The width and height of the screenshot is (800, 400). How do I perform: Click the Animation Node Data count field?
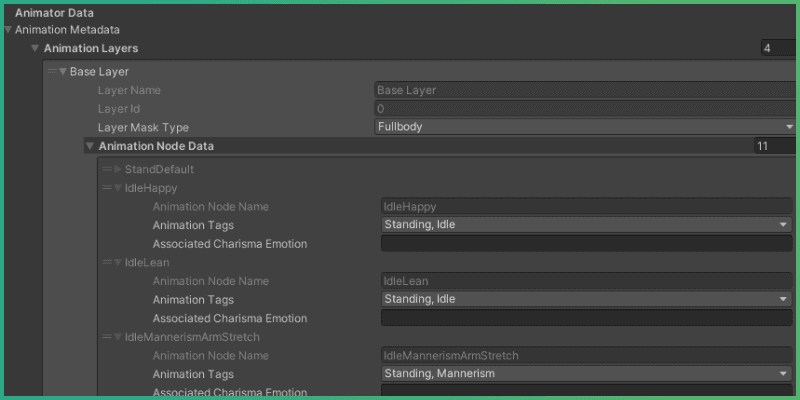pyautogui.click(x=774, y=146)
